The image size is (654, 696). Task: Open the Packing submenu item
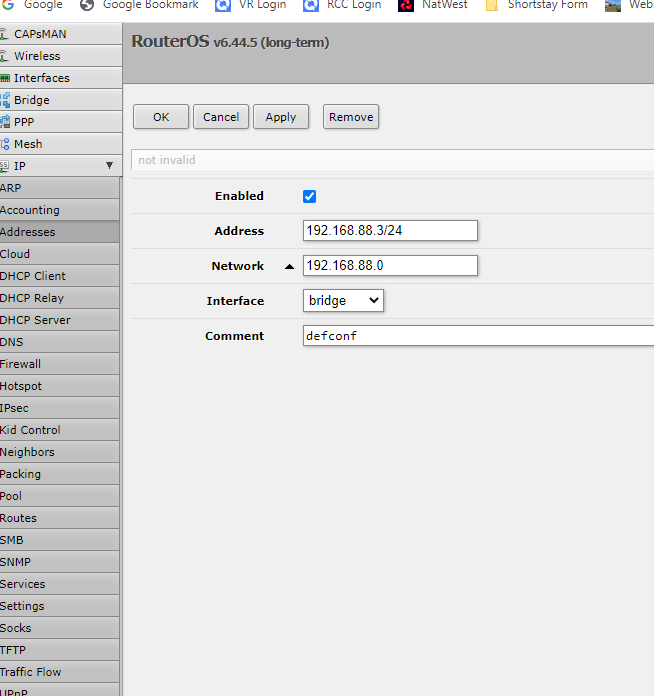coord(59,474)
